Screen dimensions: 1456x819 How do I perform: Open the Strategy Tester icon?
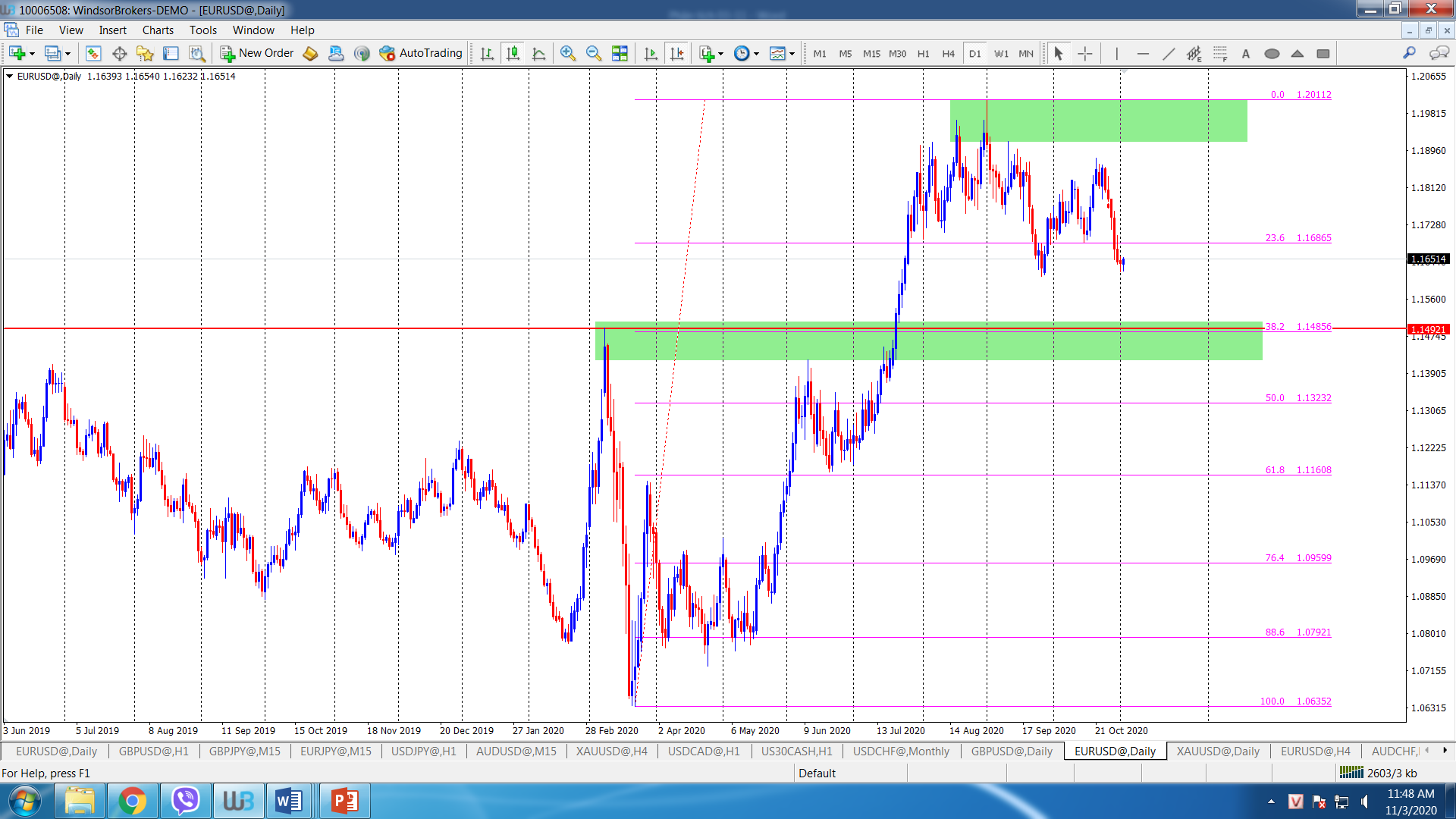[197, 53]
